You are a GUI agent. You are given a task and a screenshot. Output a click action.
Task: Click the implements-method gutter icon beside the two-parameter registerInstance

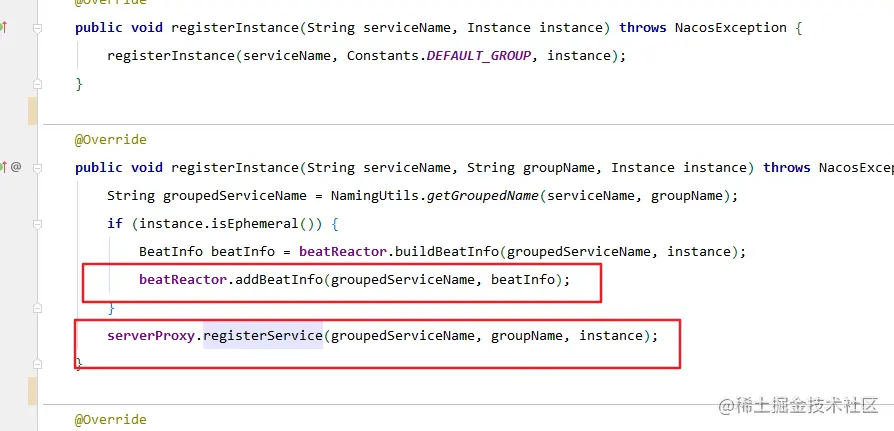pyautogui.click(x=3, y=26)
